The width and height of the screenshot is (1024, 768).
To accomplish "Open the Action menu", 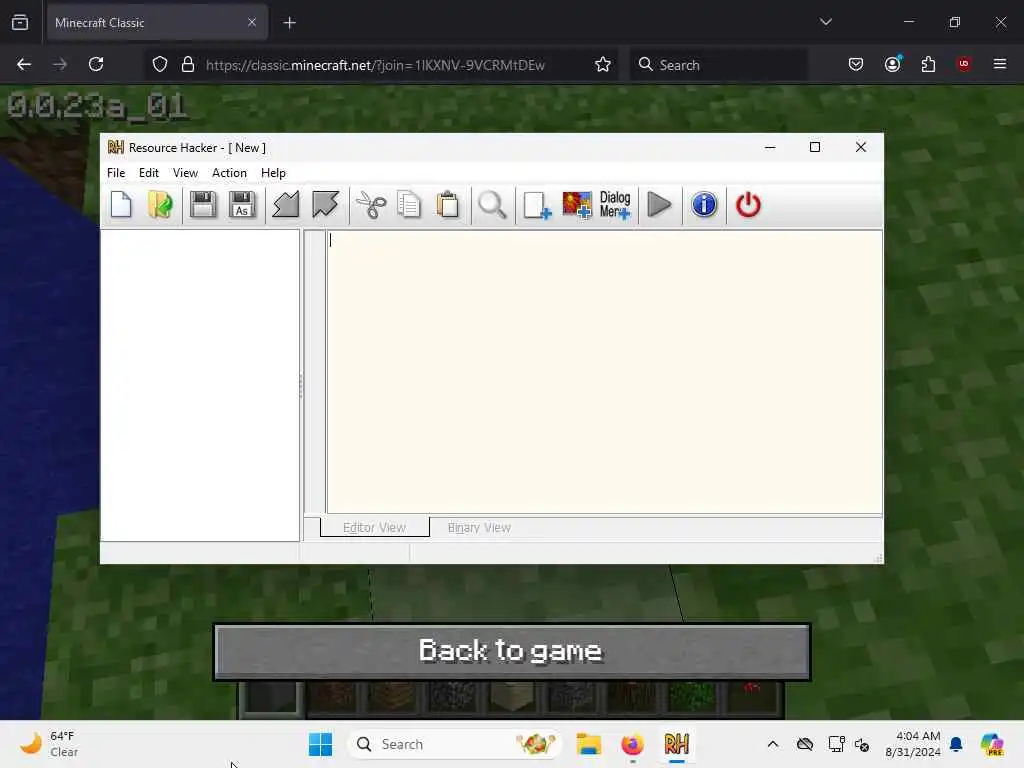I will pos(229,173).
